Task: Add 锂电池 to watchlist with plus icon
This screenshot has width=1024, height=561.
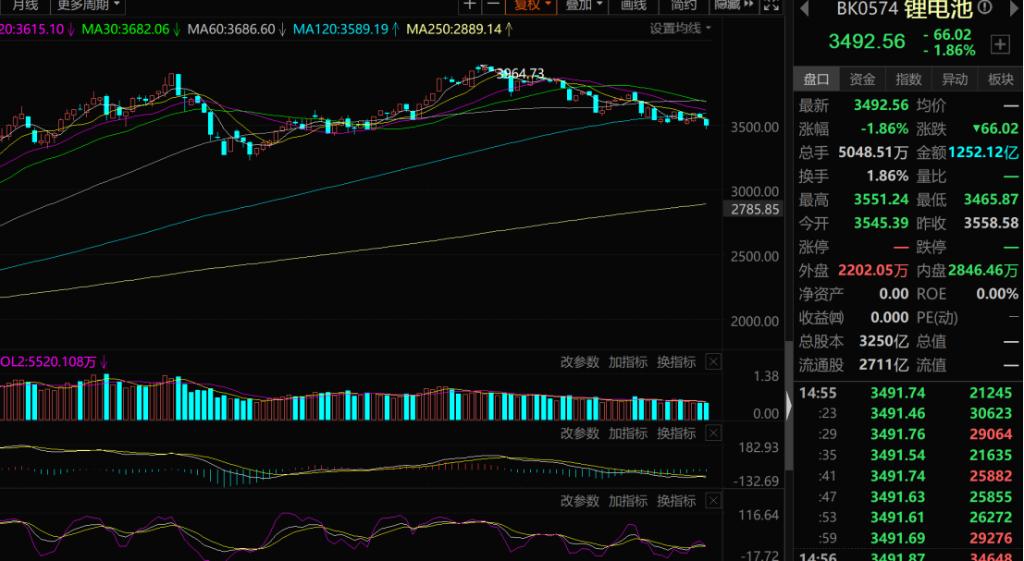Action: pos(999,44)
